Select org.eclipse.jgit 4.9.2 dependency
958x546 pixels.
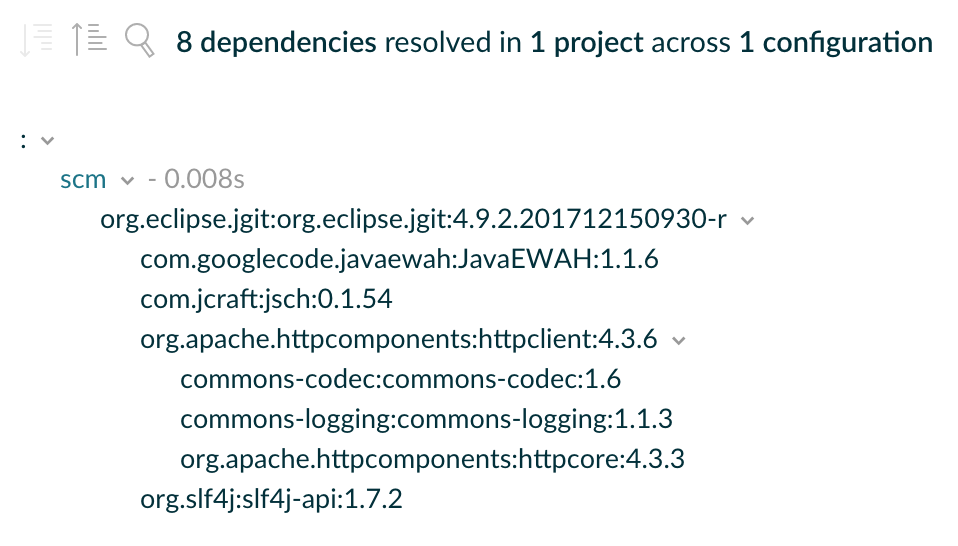click(413, 220)
